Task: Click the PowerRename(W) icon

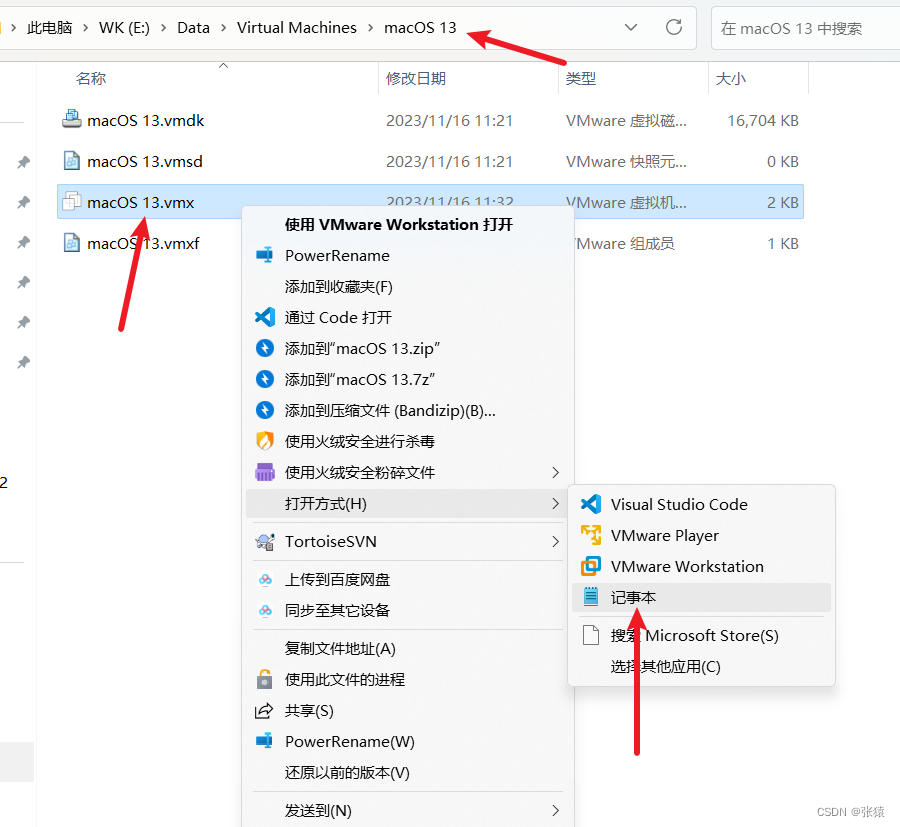Action: 265,741
